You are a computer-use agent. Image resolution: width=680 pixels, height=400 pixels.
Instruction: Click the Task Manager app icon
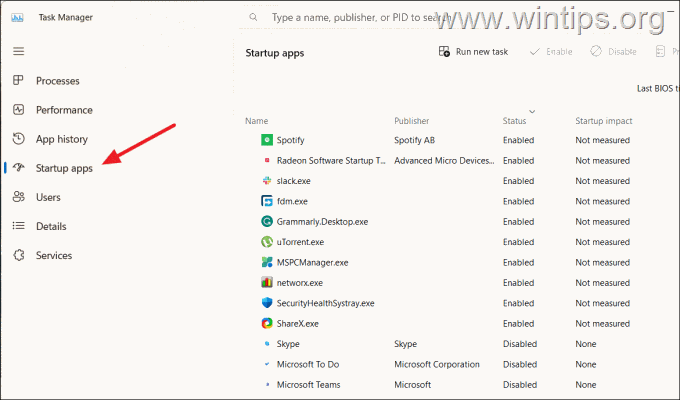coord(17,17)
